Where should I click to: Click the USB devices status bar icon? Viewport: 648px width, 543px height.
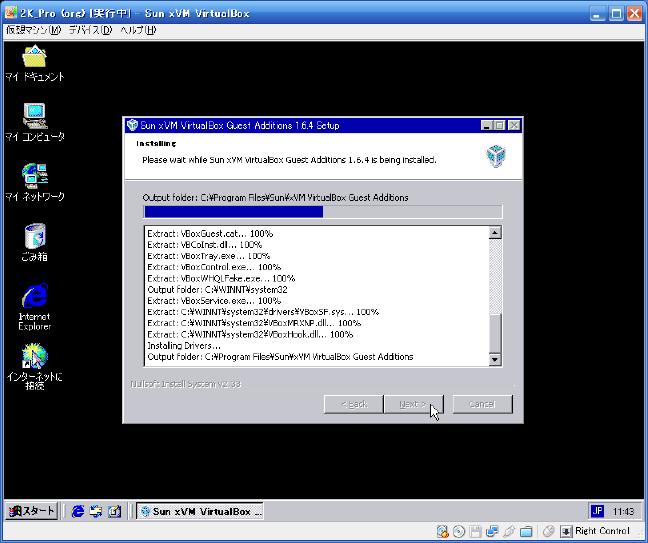click(509, 531)
